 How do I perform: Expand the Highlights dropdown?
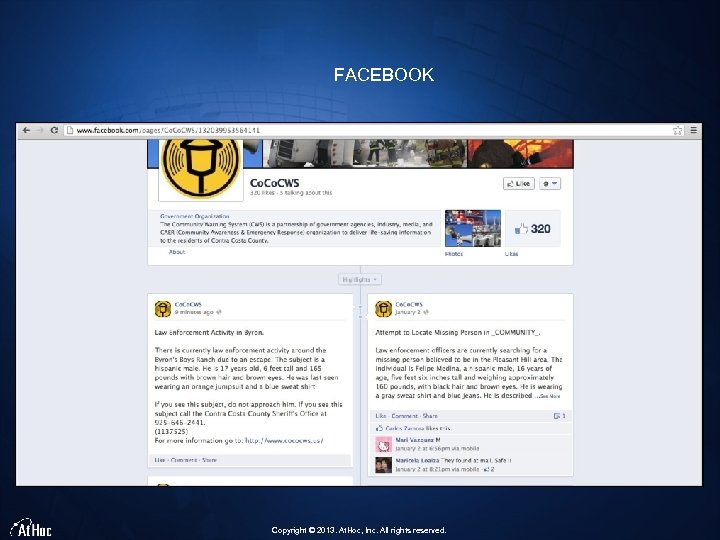[360, 279]
